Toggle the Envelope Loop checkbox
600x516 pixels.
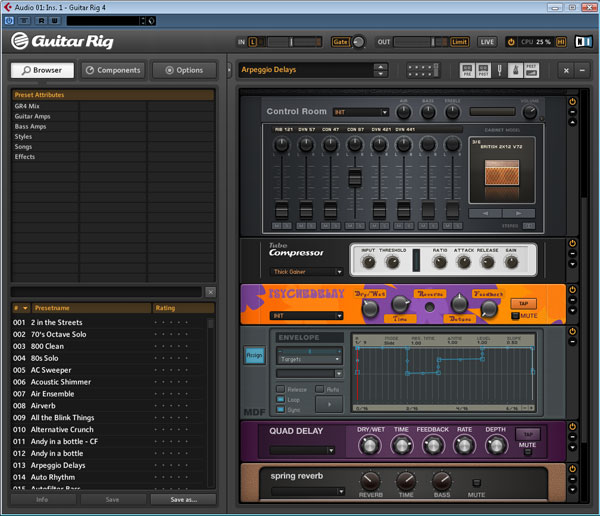280,399
